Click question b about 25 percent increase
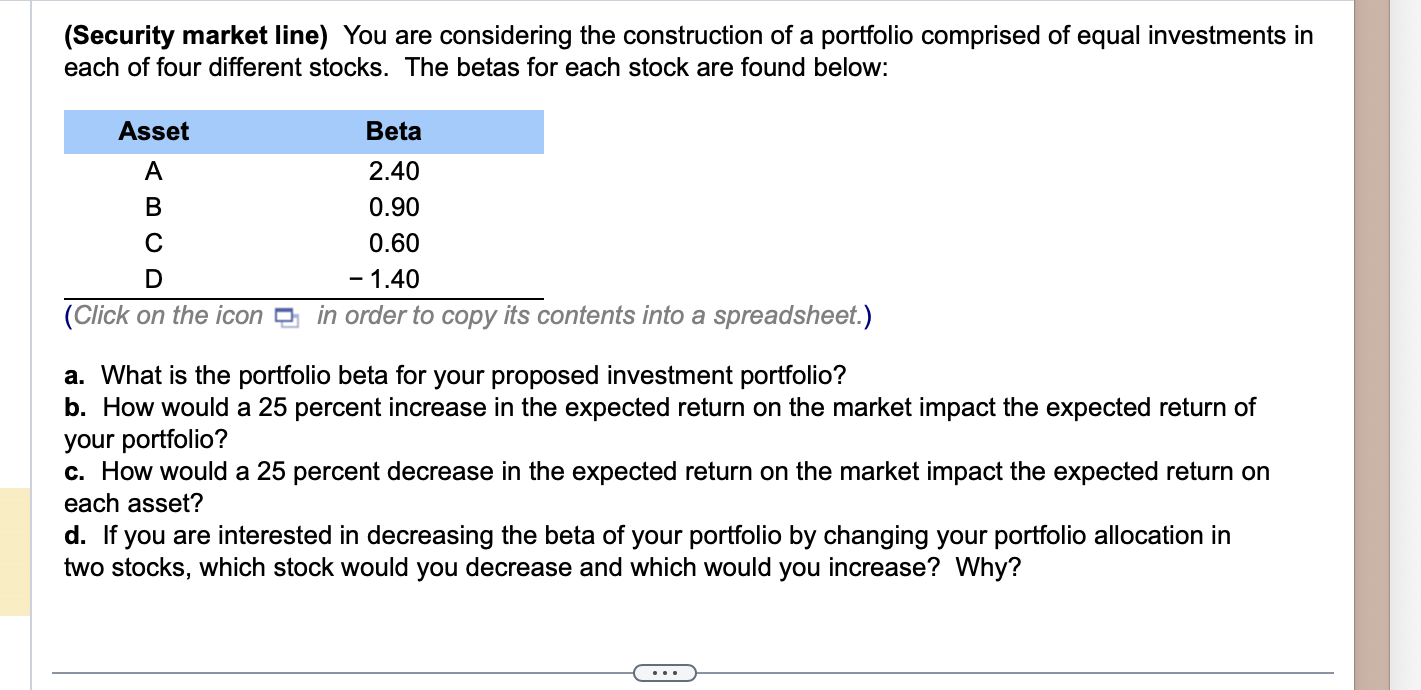 tap(660, 408)
